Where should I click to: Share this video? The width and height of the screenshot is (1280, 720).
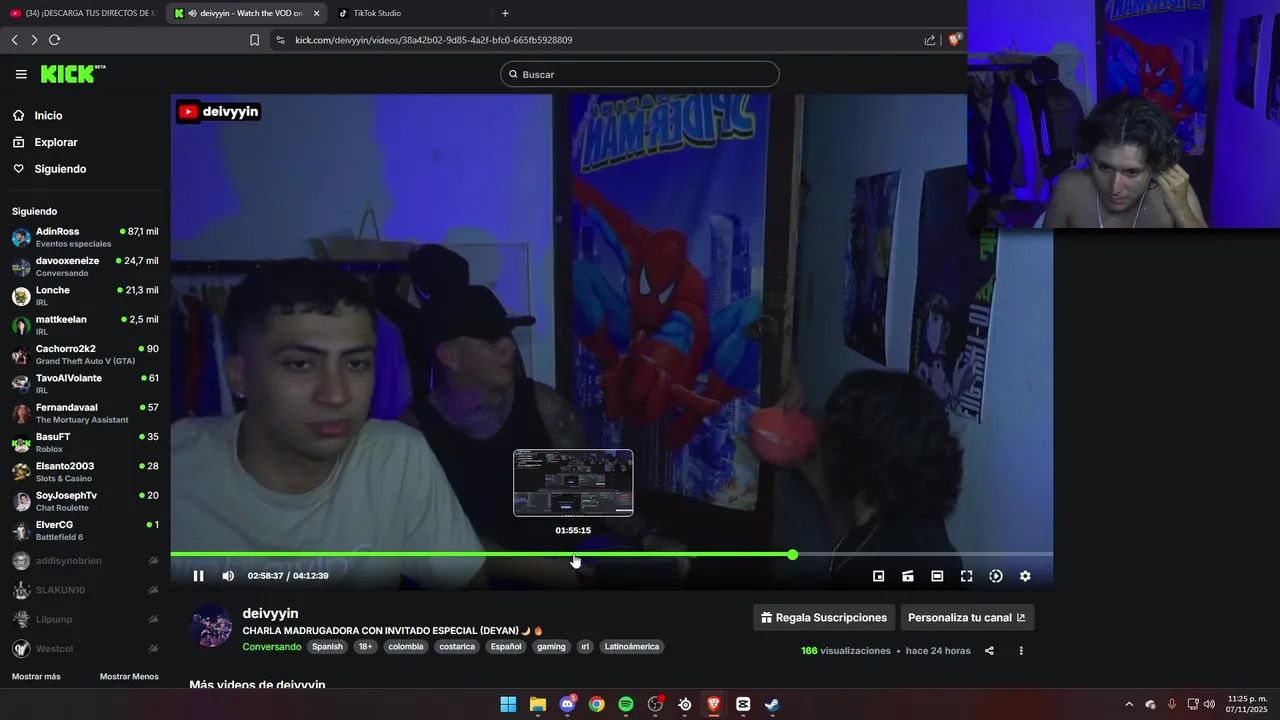click(989, 651)
